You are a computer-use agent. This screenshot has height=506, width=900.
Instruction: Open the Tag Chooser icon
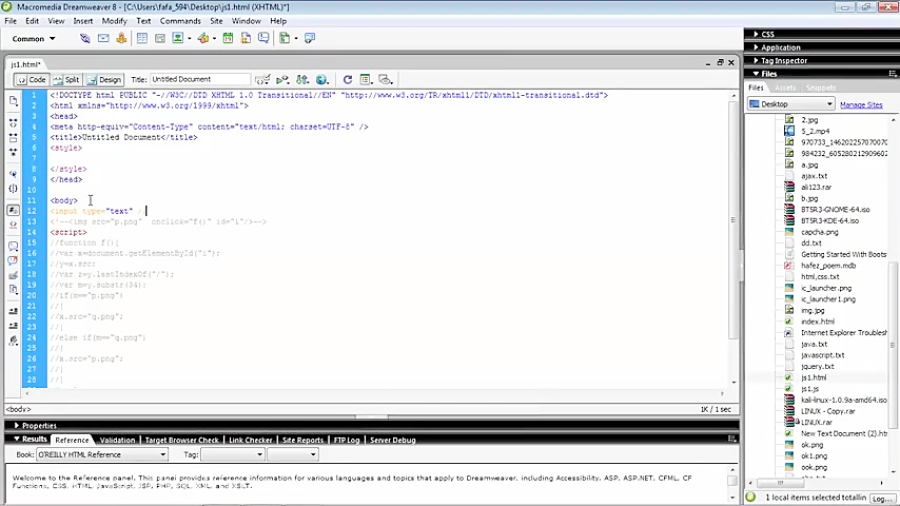pos(310,38)
